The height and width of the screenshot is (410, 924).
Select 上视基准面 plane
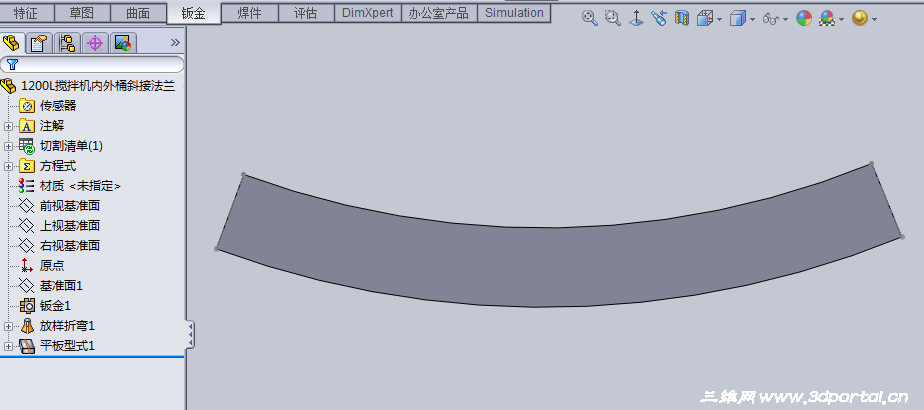[70, 226]
